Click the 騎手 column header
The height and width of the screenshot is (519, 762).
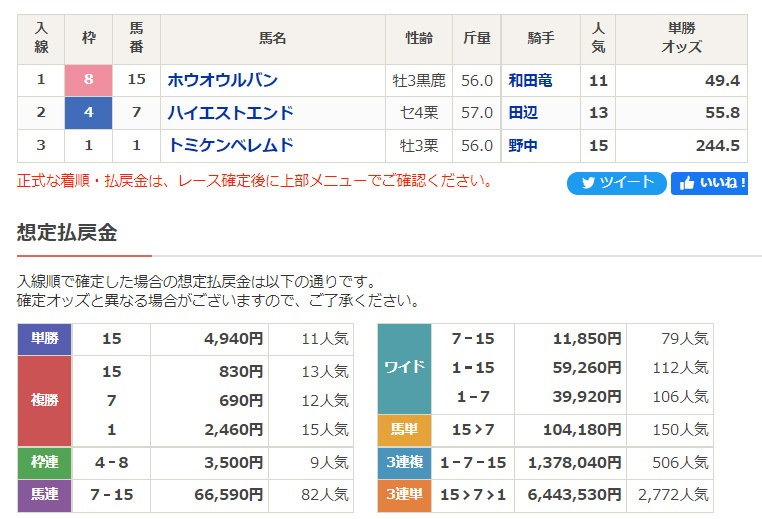point(541,38)
